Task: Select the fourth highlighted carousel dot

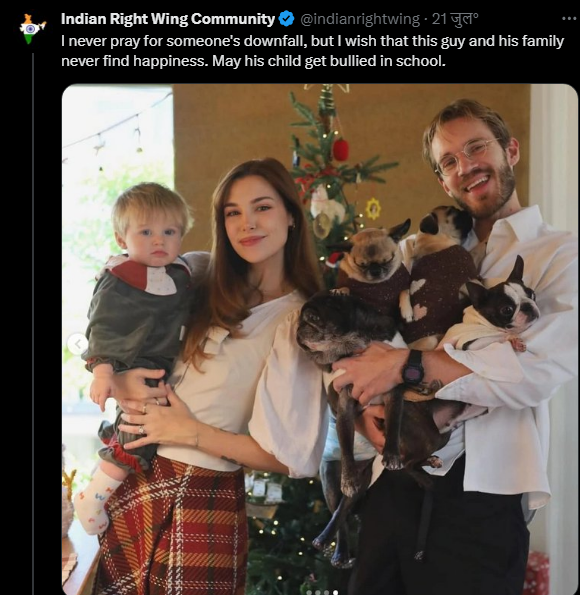Action: pos(336,593)
